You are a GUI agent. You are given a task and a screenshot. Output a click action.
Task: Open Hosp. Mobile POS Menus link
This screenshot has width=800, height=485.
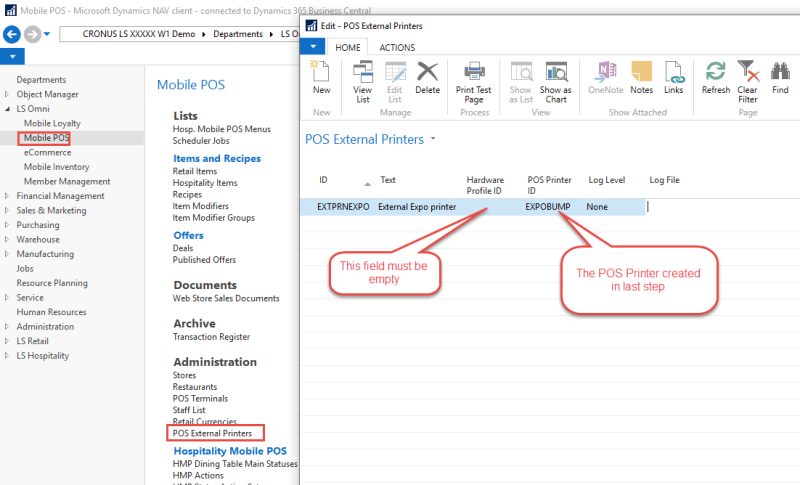tap(221, 129)
